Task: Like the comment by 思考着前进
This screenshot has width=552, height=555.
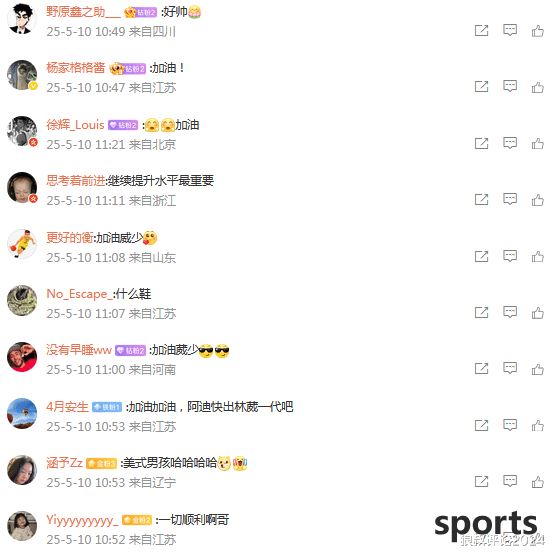Action: tap(537, 200)
